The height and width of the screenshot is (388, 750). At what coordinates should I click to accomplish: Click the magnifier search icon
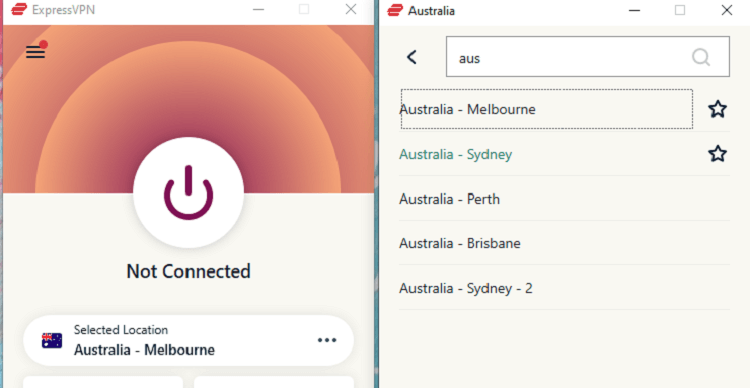(701, 57)
